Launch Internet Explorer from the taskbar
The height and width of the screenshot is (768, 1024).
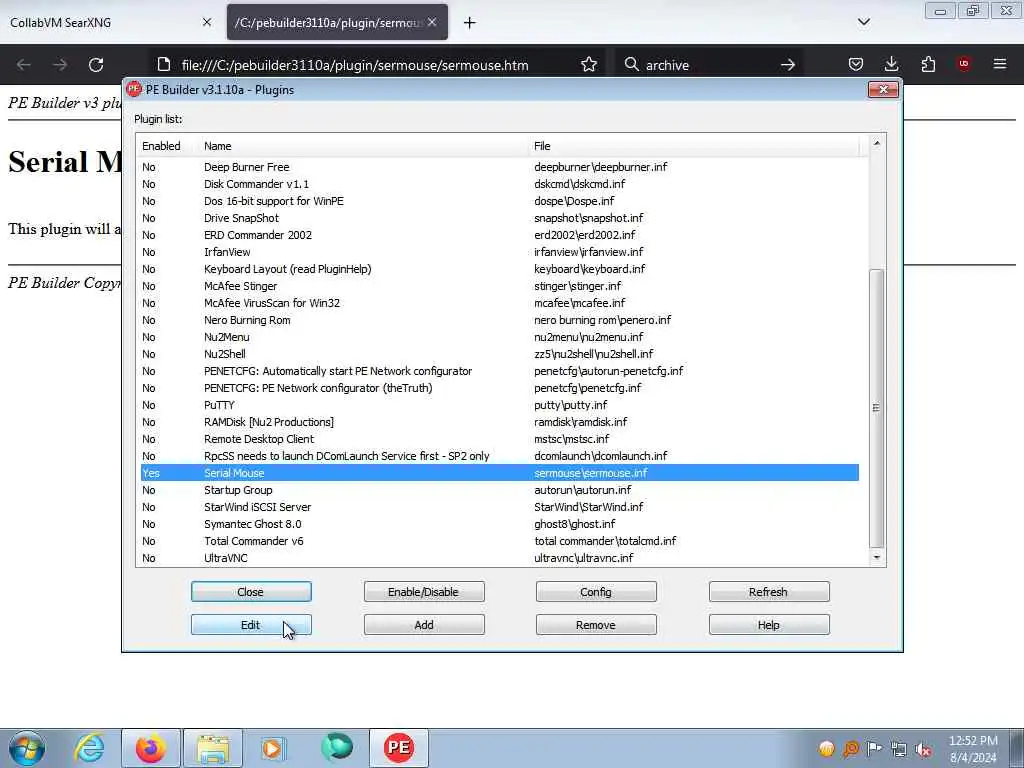pyautogui.click(x=89, y=748)
